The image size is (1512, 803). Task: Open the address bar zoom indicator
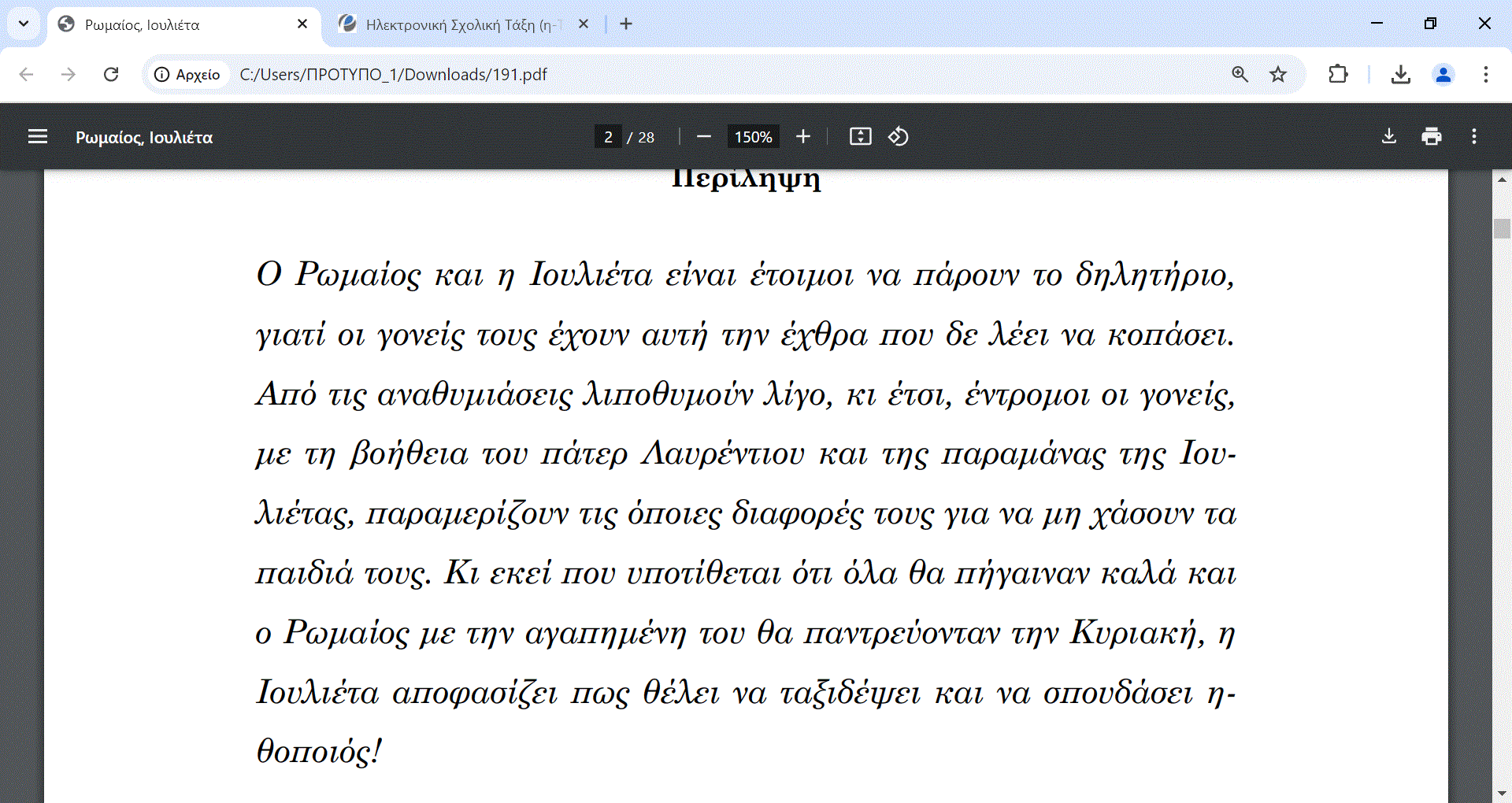(1240, 74)
